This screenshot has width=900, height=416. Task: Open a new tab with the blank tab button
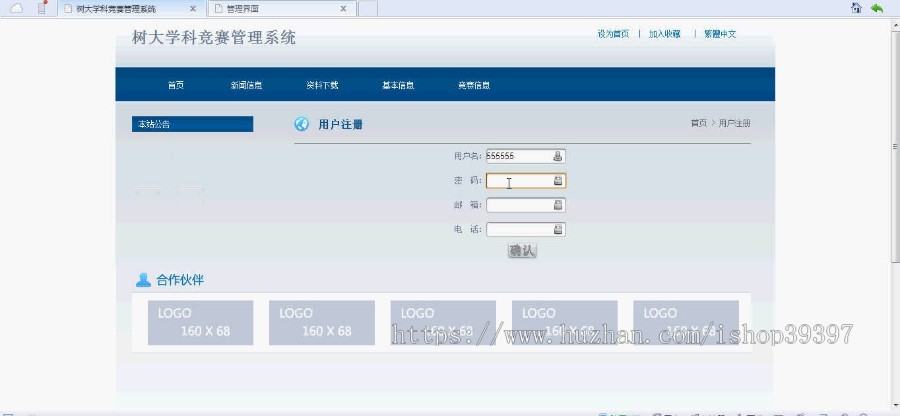pyautogui.click(x=368, y=9)
